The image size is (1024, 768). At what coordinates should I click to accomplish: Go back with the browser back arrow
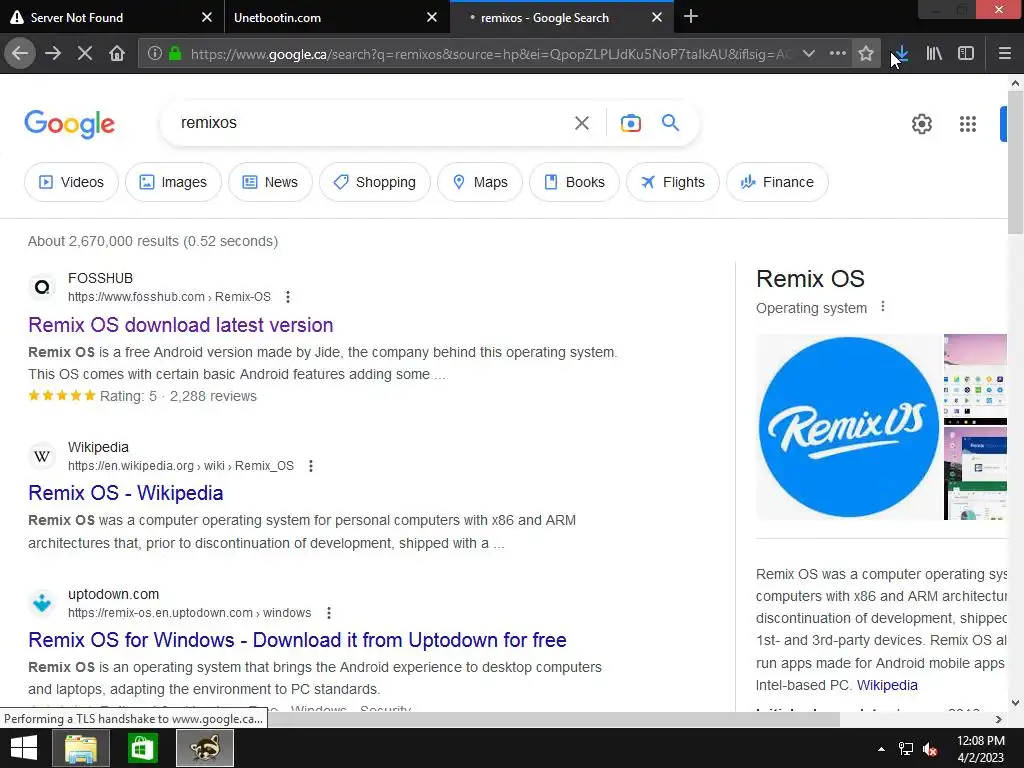click(20, 53)
